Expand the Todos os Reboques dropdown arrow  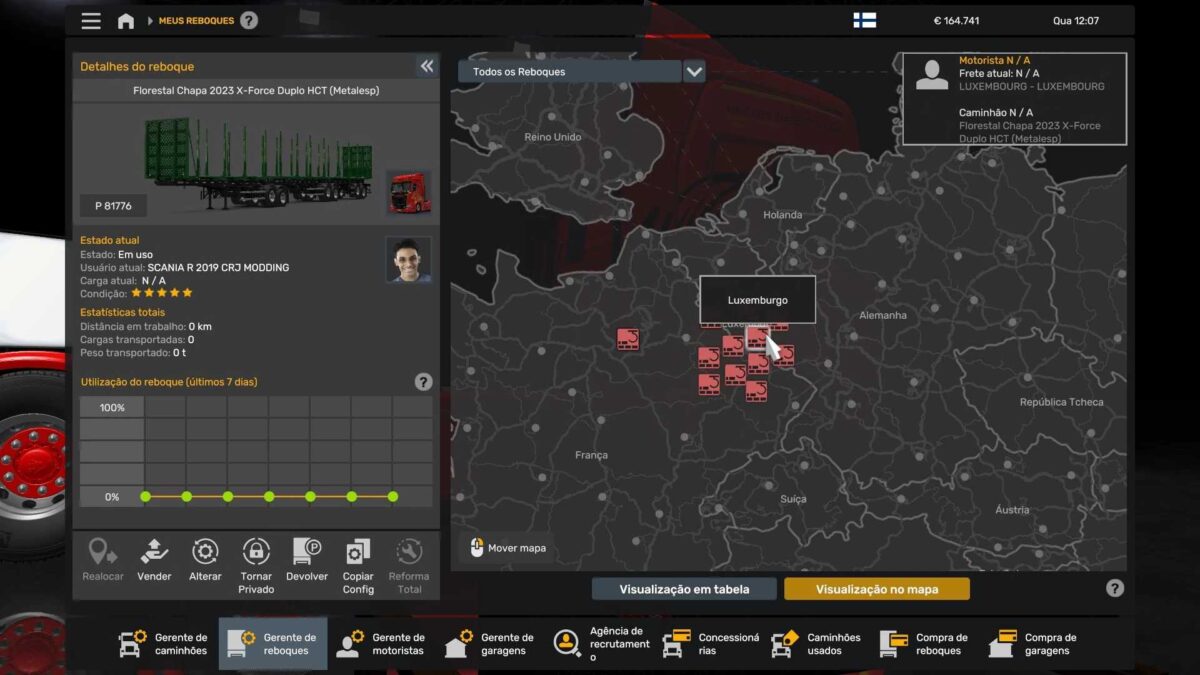point(694,72)
